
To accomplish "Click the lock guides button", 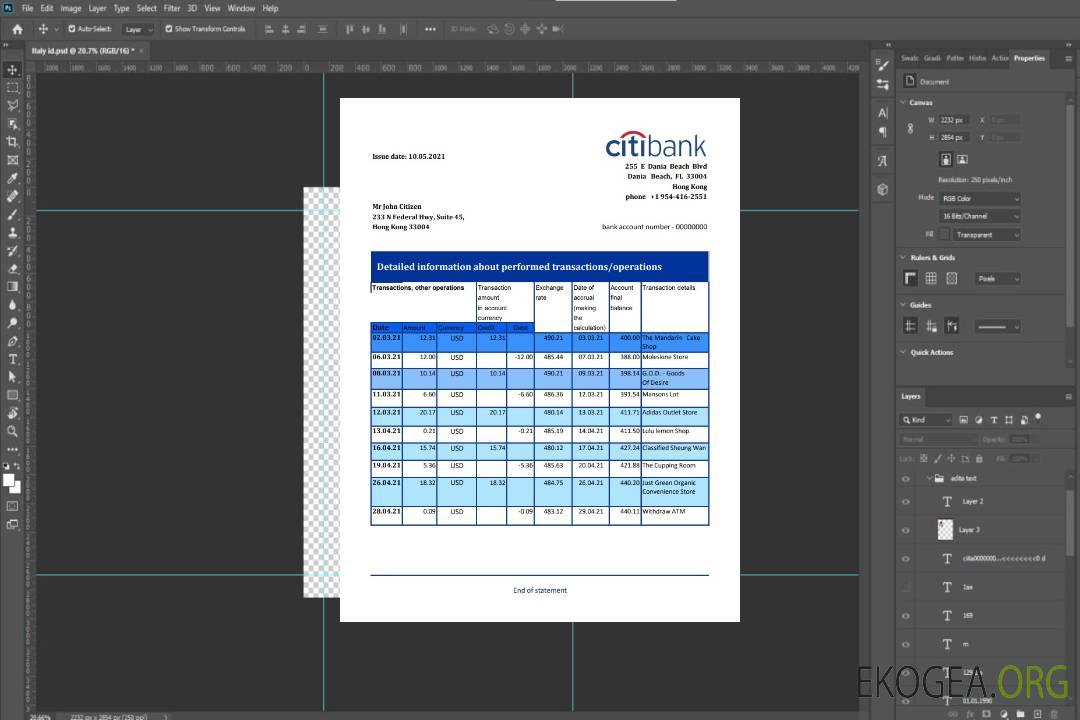I will tap(931, 327).
